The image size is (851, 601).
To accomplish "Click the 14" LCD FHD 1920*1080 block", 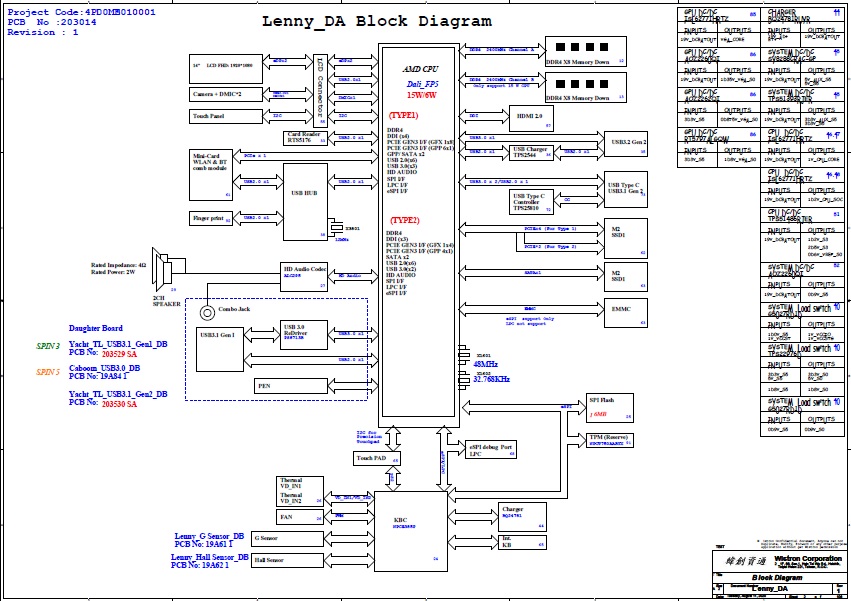I will pyautogui.click(x=226, y=69).
